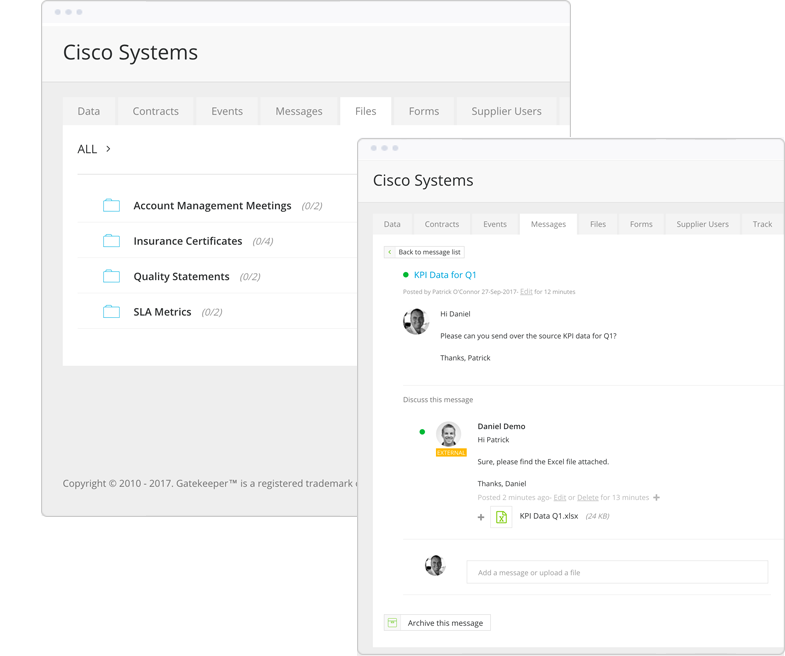This screenshot has width=785, height=656.
Task: Click the Edit link on Patrick's original post
Action: [526, 292]
